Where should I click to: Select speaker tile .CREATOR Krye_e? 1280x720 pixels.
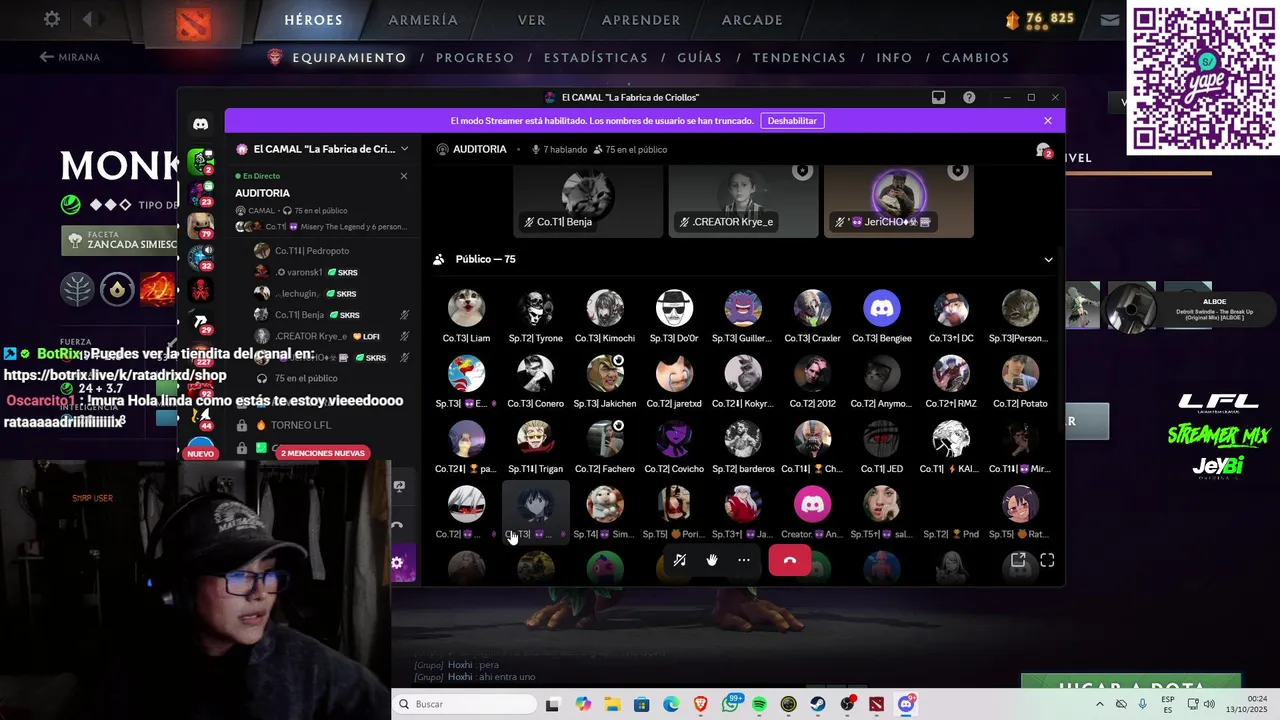[743, 201]
